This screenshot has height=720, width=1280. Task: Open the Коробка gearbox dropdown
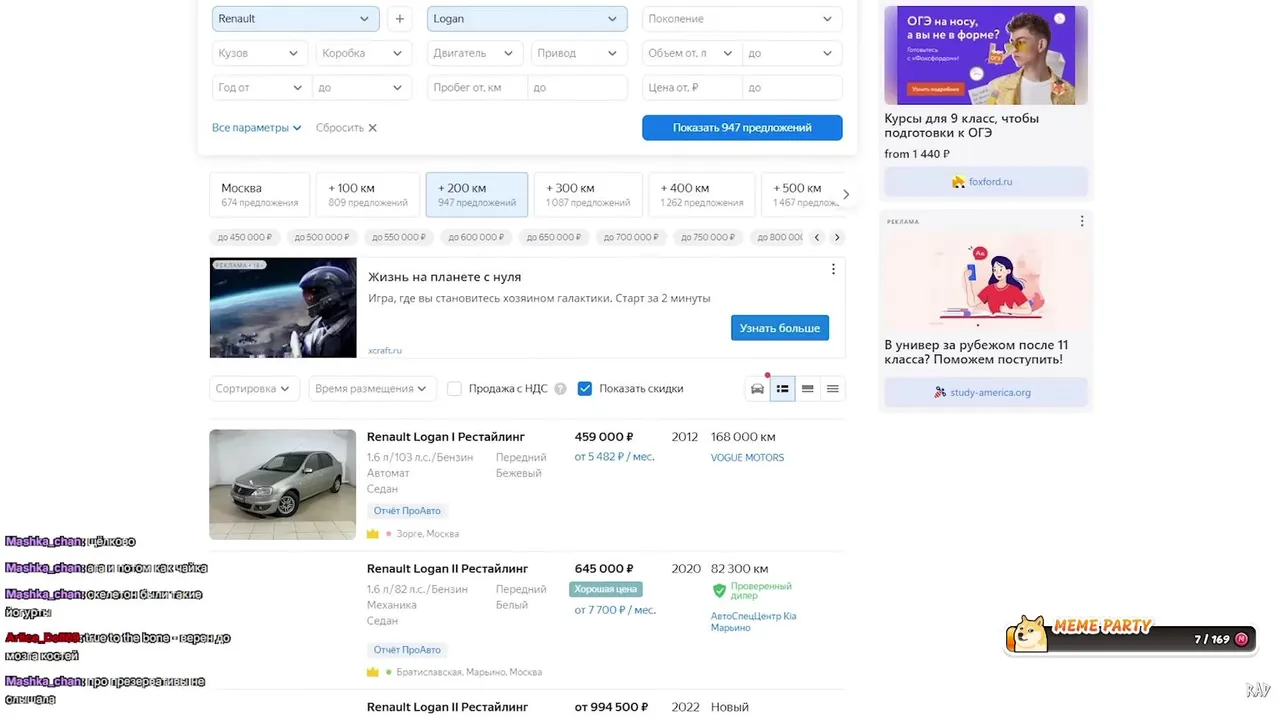pyautogui.click(x=363, y=53)
